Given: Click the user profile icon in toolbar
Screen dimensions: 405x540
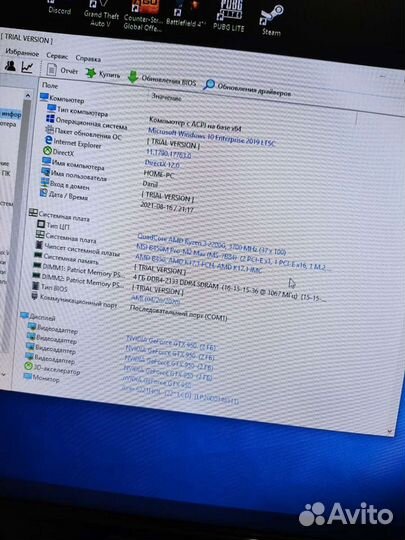Looking at the screenshot, I should [x=10, y=65].
